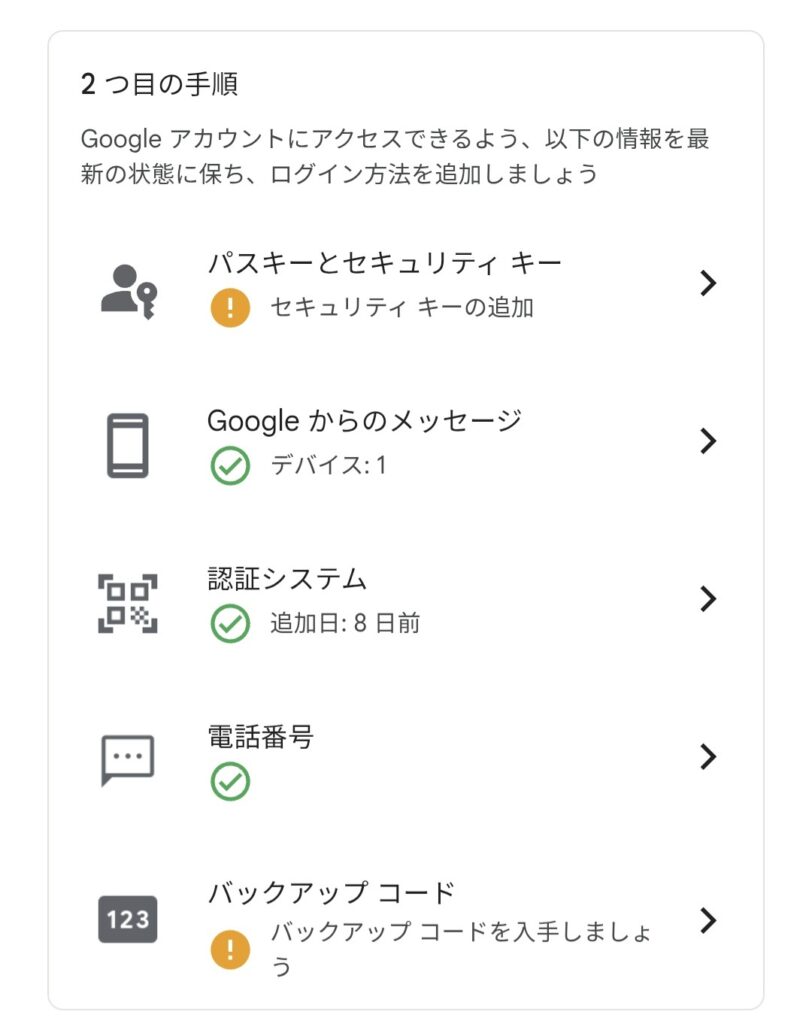The width and height of the screenshot is (812, 1024).
Task: Click the QR code authenticator icon
Action: [127, 603]
